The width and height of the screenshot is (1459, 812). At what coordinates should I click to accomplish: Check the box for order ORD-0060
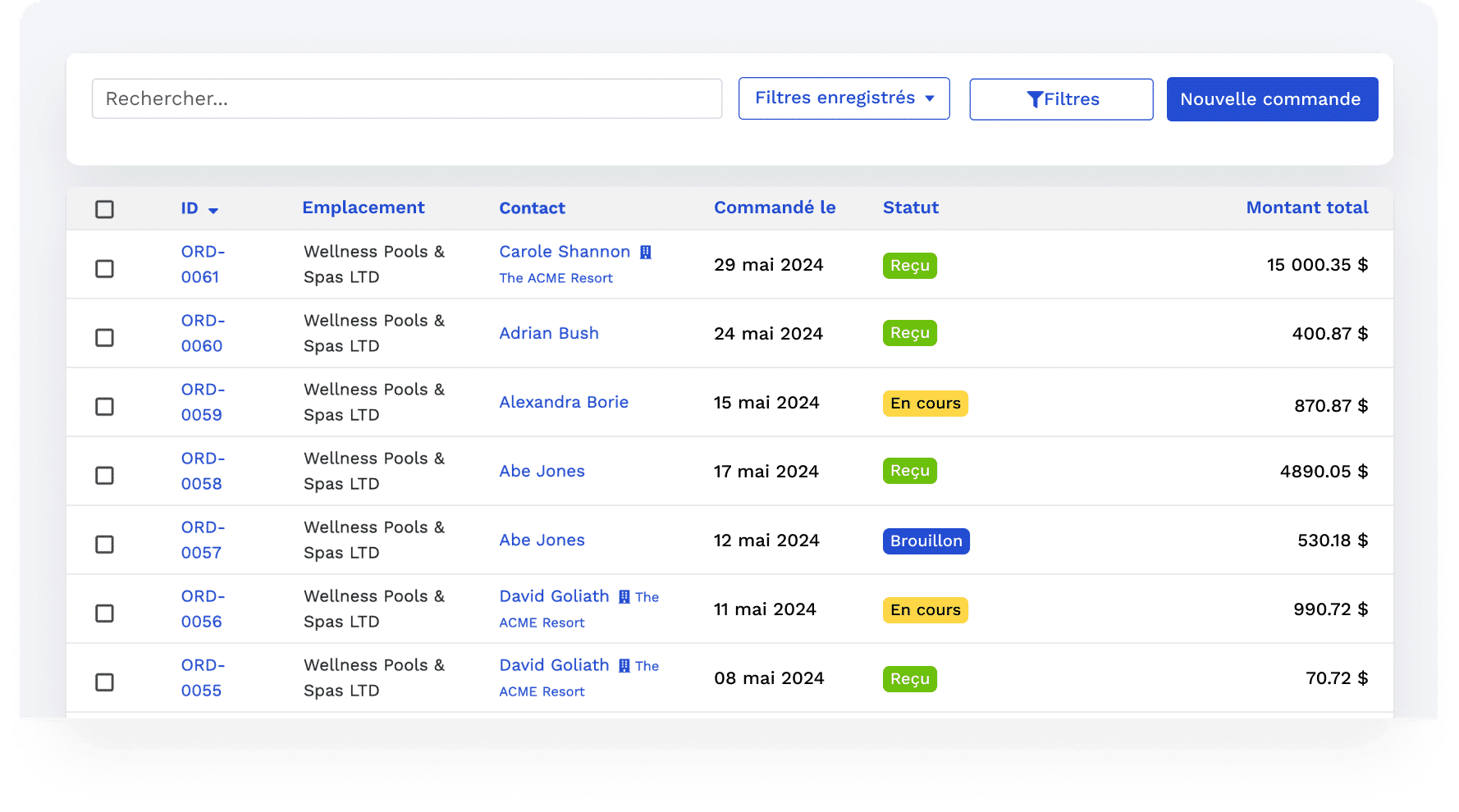coord(104,337)
